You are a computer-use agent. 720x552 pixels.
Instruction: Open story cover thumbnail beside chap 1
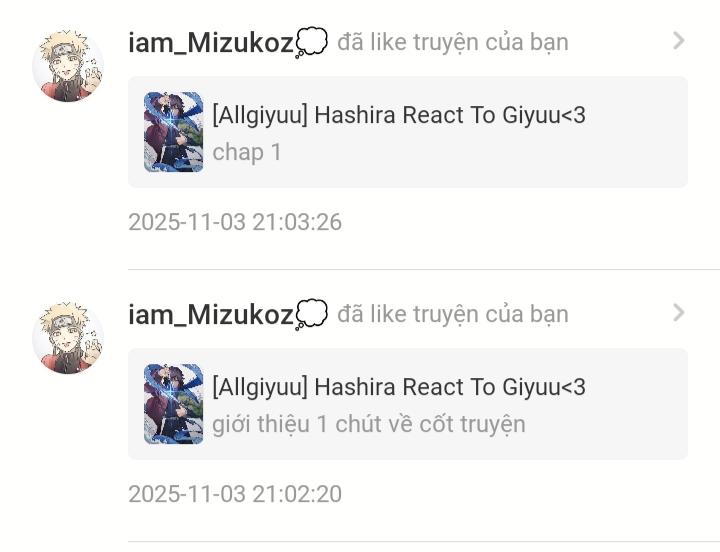[174, 132]
